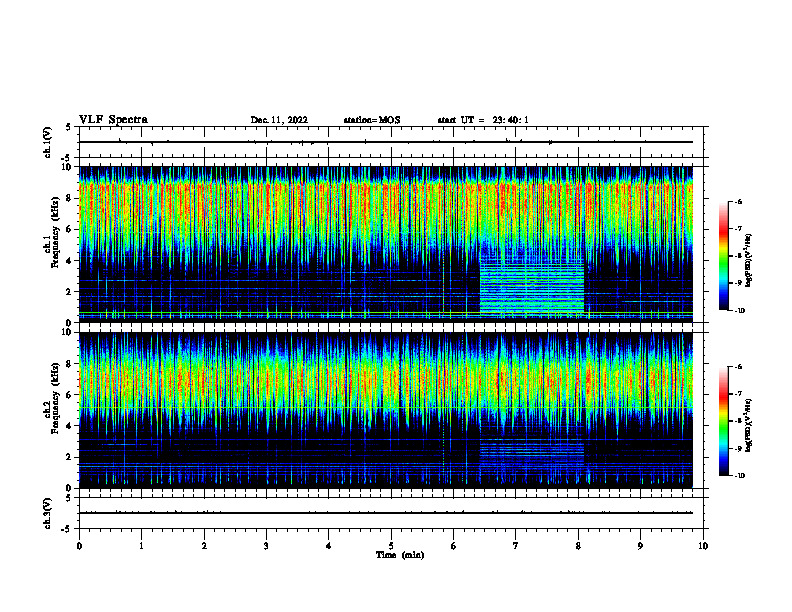The width and height of the screenshot is (792, 612).
Task: Click time axis tick label "0"
Action: pyautogui.click(x=79, y=546)
